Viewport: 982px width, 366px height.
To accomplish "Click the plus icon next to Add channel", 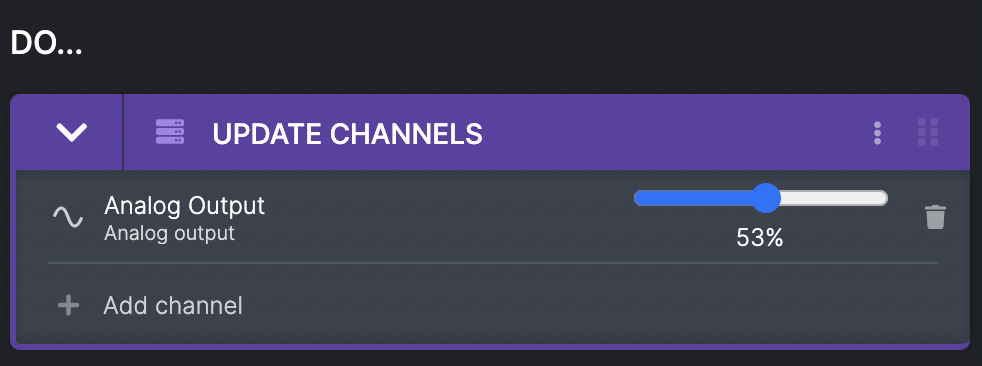I will (x=68, y=306).
